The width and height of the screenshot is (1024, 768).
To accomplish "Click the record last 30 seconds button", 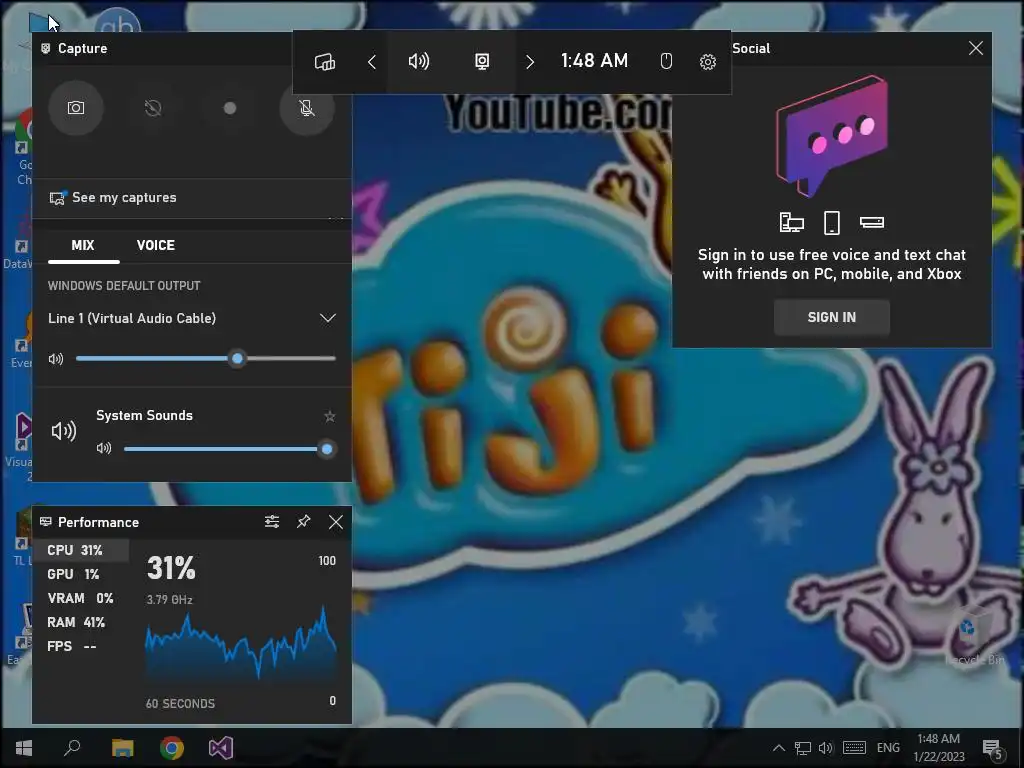I will 153,108.
